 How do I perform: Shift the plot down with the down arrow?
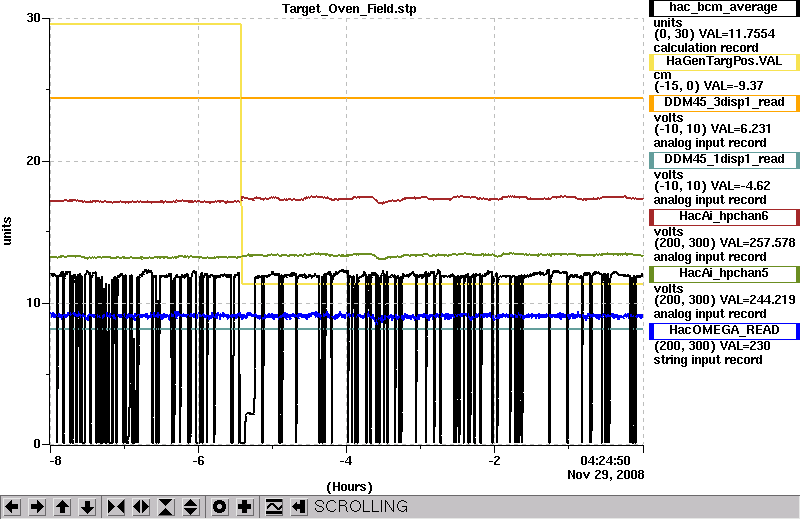pos(87,507)
